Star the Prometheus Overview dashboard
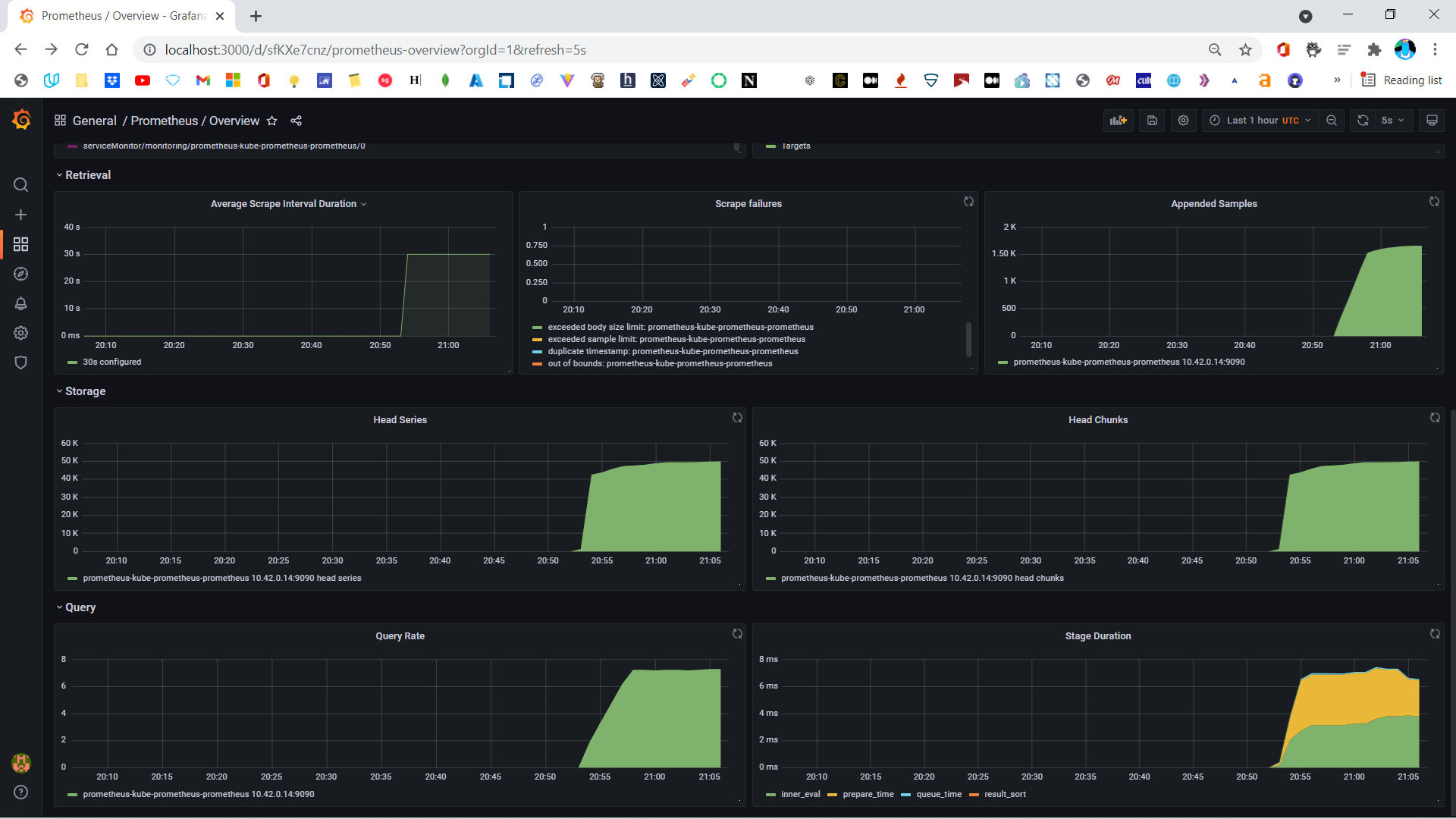Screen dimensions: 1456x819 point(272,121)
